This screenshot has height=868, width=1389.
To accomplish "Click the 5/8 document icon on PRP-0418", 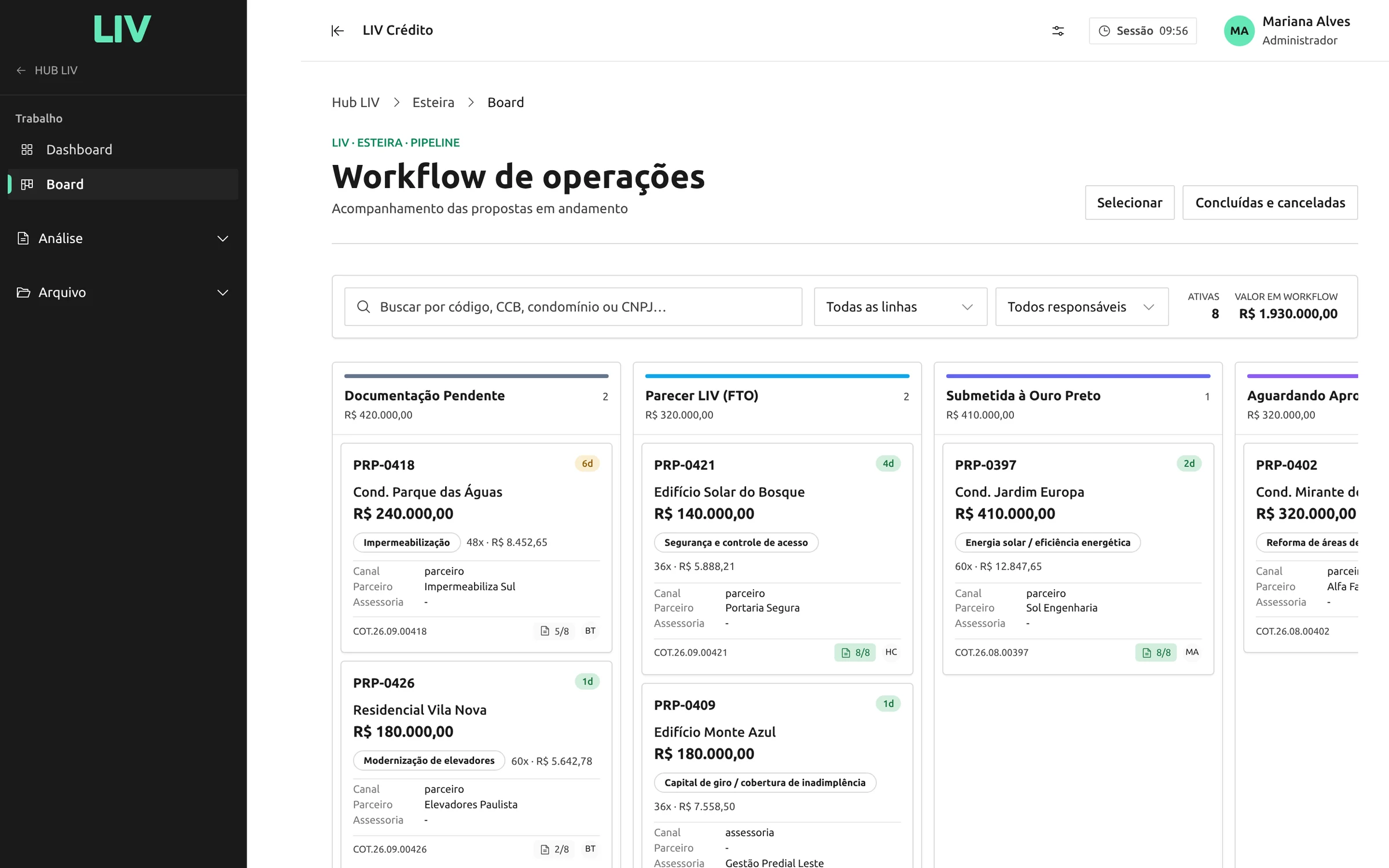I will (x=545, y=631).
